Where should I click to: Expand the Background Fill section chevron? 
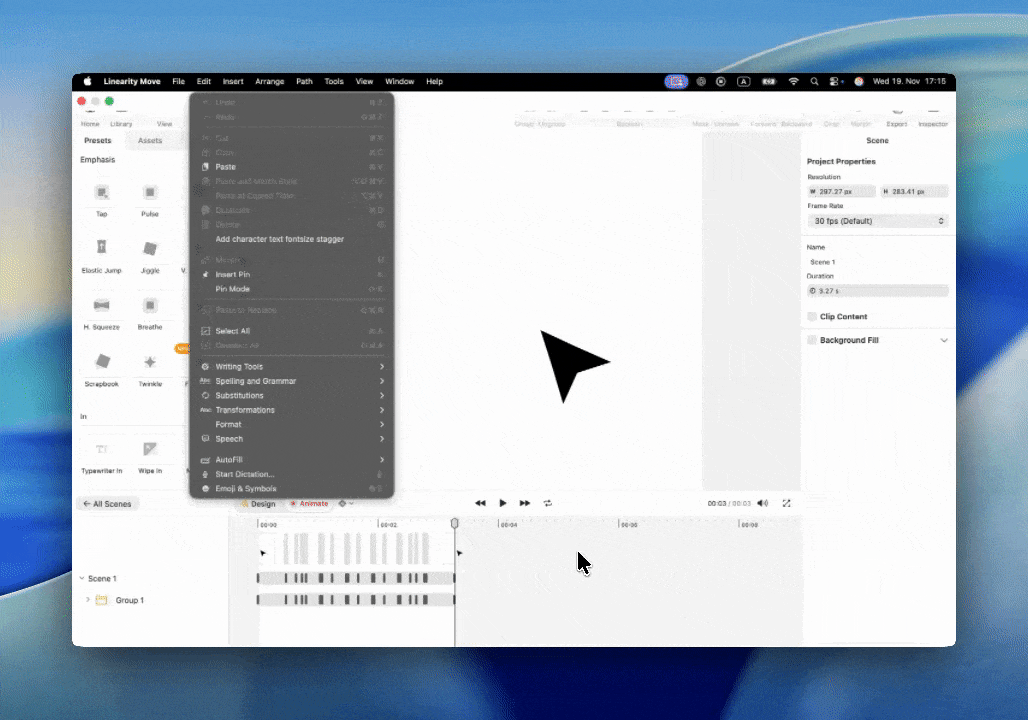pyautogui.click(x=944, y=341)
